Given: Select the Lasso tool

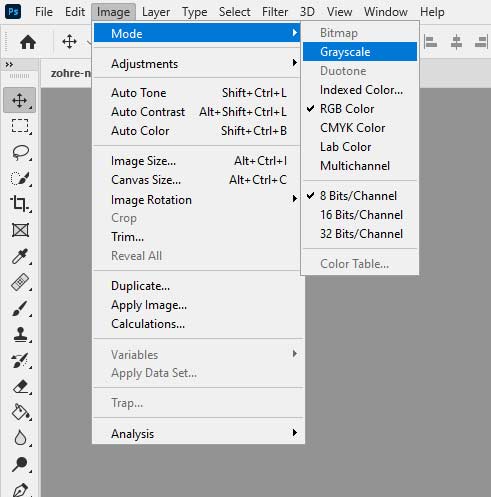Looking at the screenshot, I should (21, 152).
